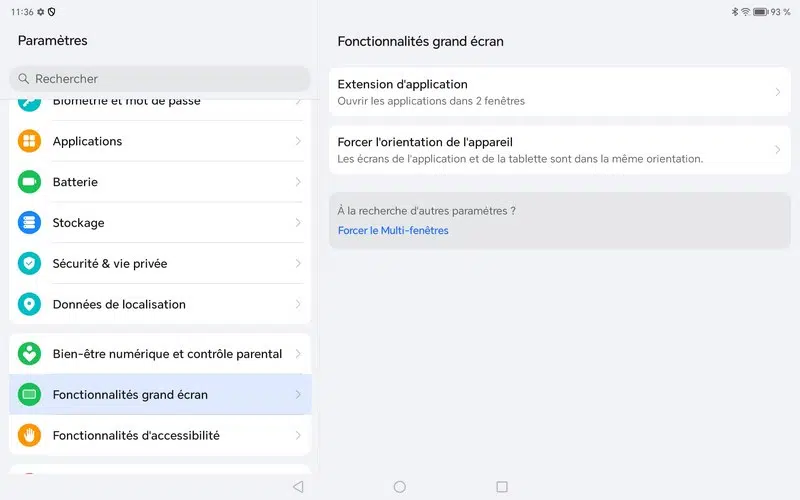Screen dimensions: 800x500
Task: Click the Rechercher search field
Action: point(160,79)
